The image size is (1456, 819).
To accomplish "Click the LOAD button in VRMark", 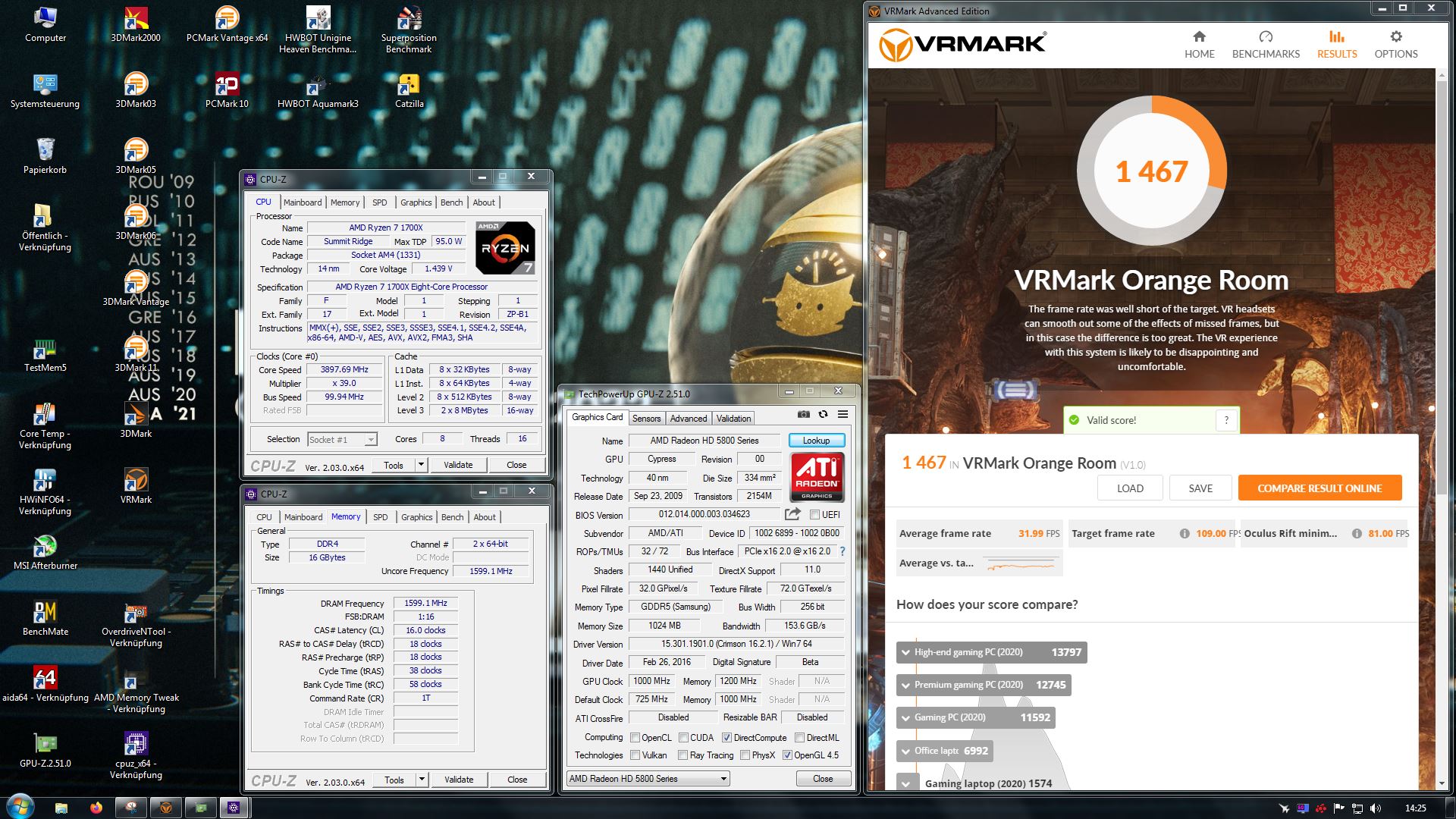I will coord(1130,488).
